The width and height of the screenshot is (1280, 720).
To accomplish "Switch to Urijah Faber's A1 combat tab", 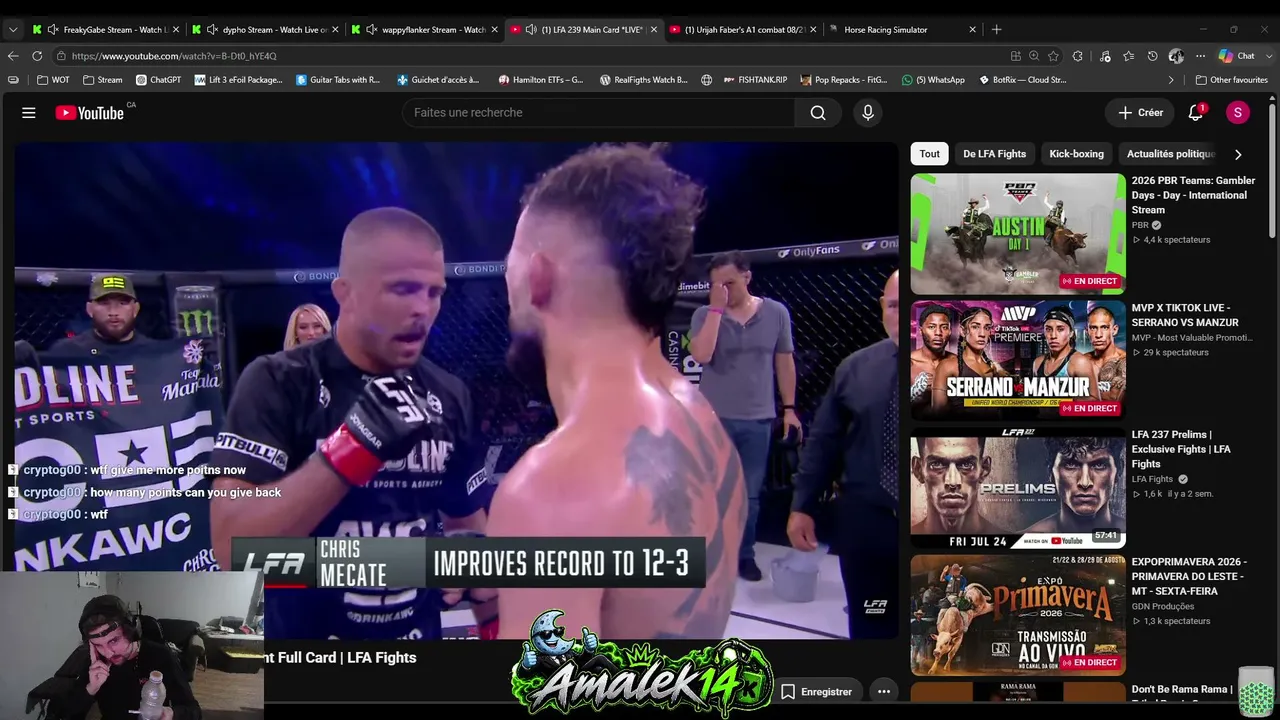I will point(742,29).
